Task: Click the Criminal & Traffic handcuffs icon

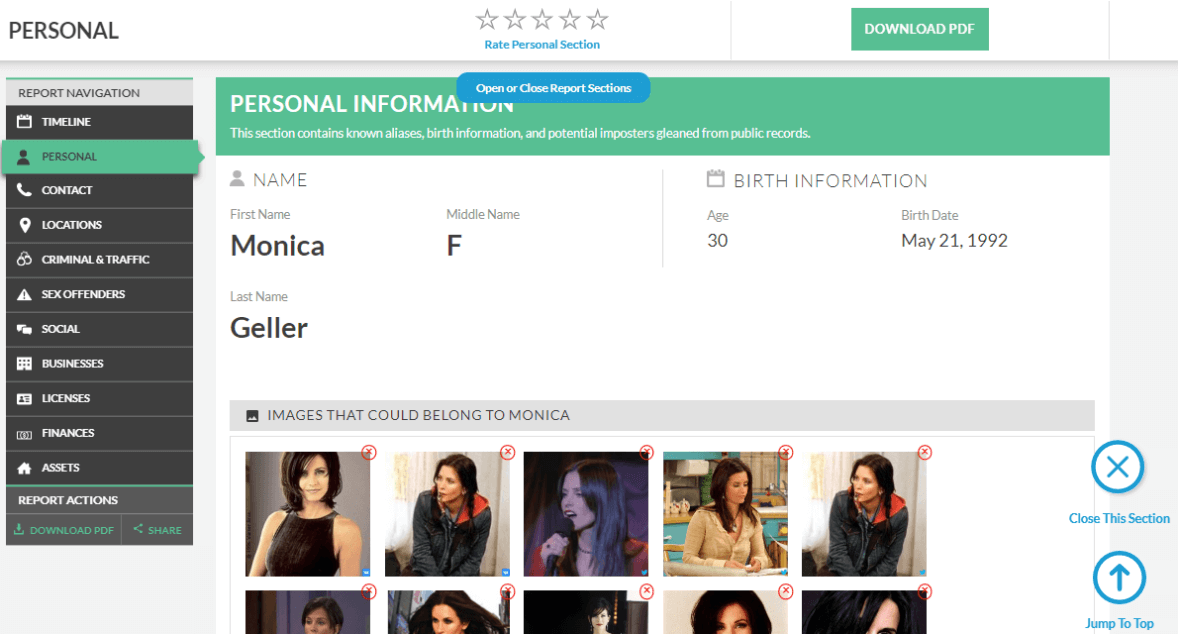Action: [25, 260]
